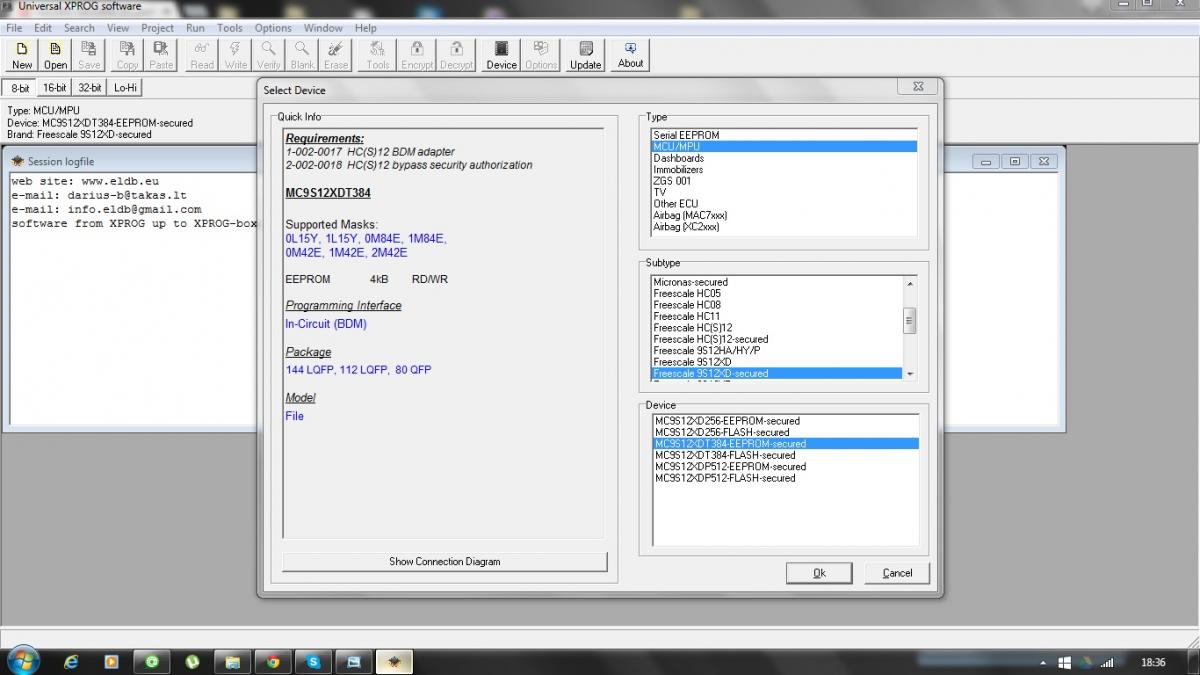
Task: Click the Paste toolbar icon
Action: 161,55
